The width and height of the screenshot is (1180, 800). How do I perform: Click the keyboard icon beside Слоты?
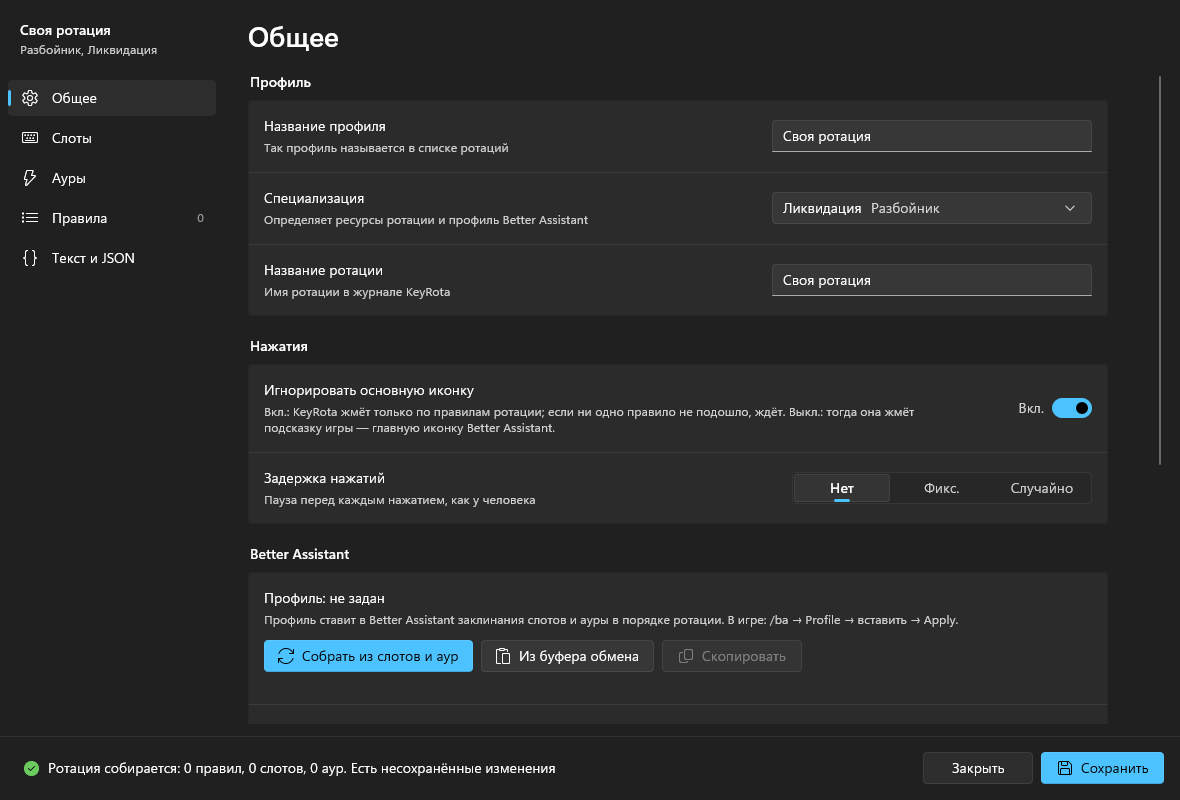(30, 138)
